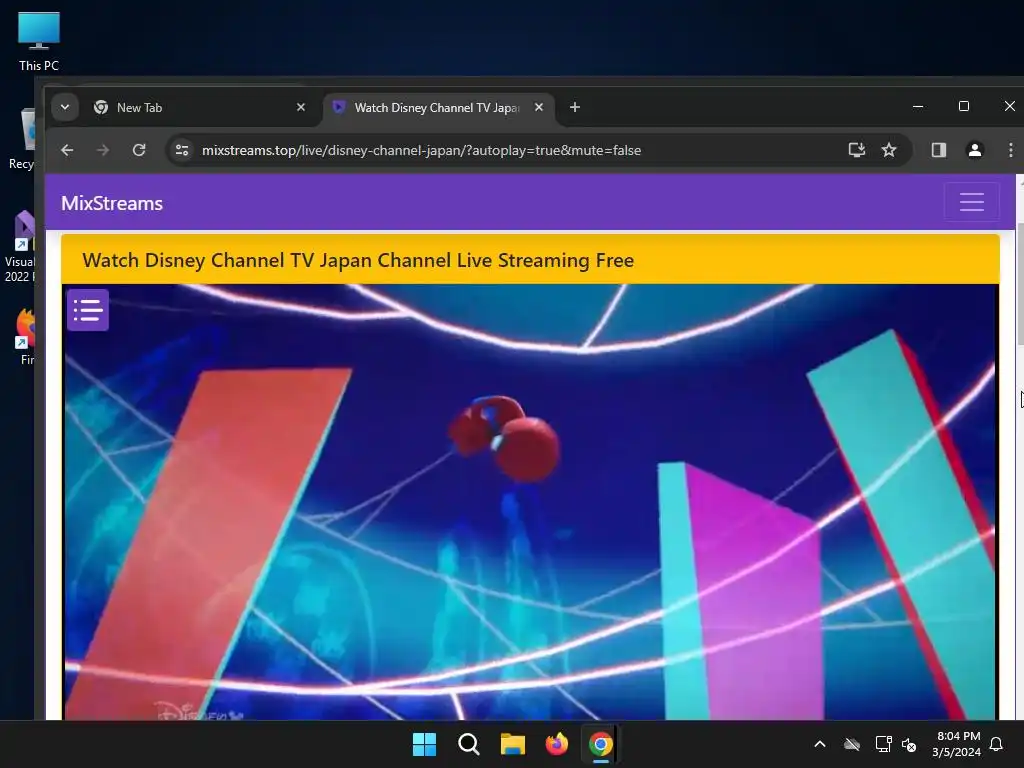Image resolution: width=1024 pixels, height=768 pixels.
Task: Select the Watch Disney Channel TV Japan tab
Action: [436, 108]
